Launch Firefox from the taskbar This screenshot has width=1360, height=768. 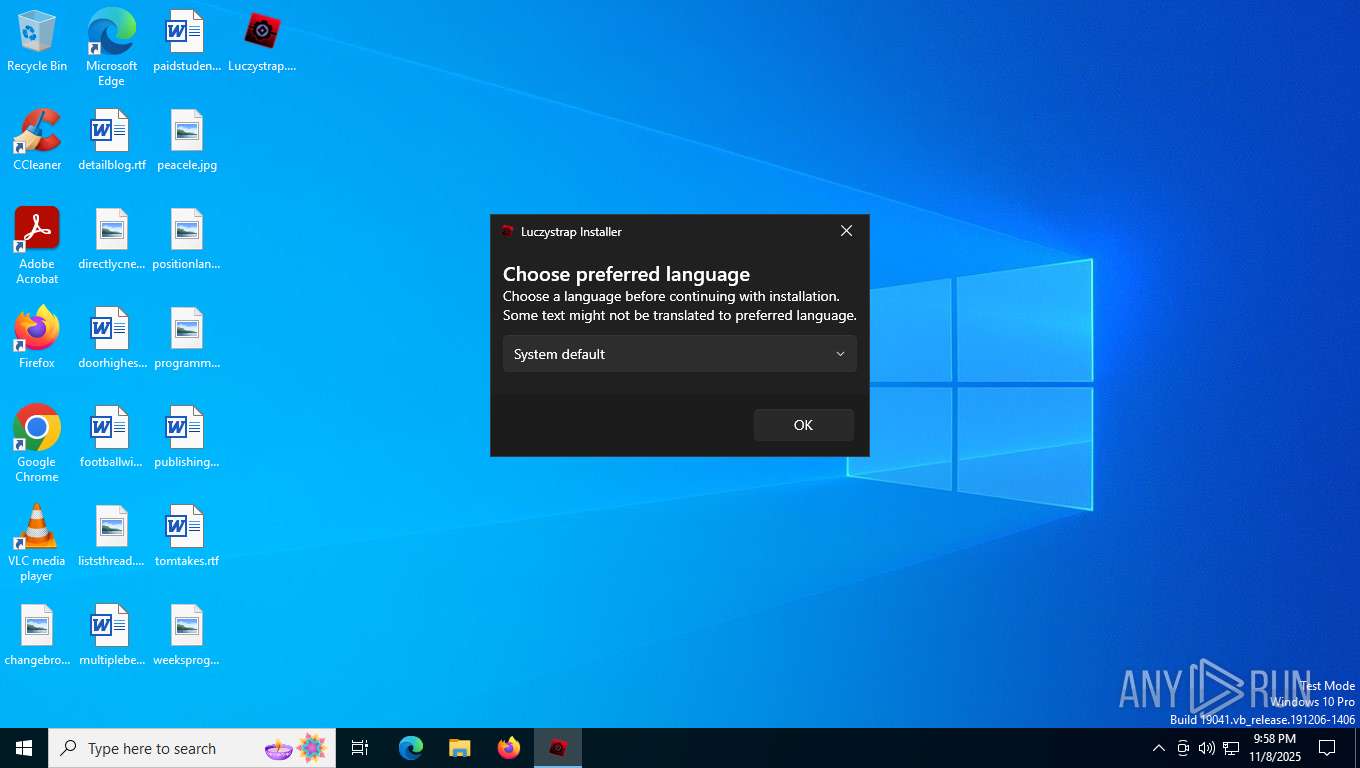click(x=508, y=748)
